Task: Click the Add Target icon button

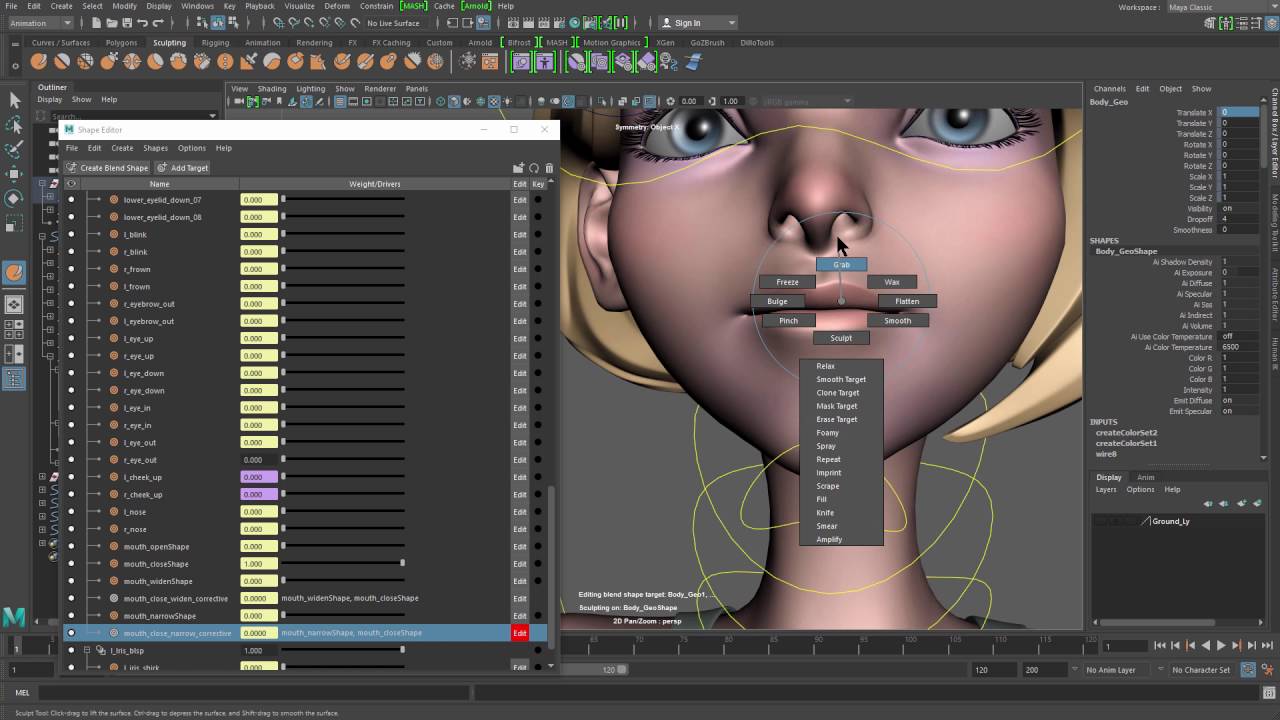Action: pyautogui.click(x=182, y=168)
